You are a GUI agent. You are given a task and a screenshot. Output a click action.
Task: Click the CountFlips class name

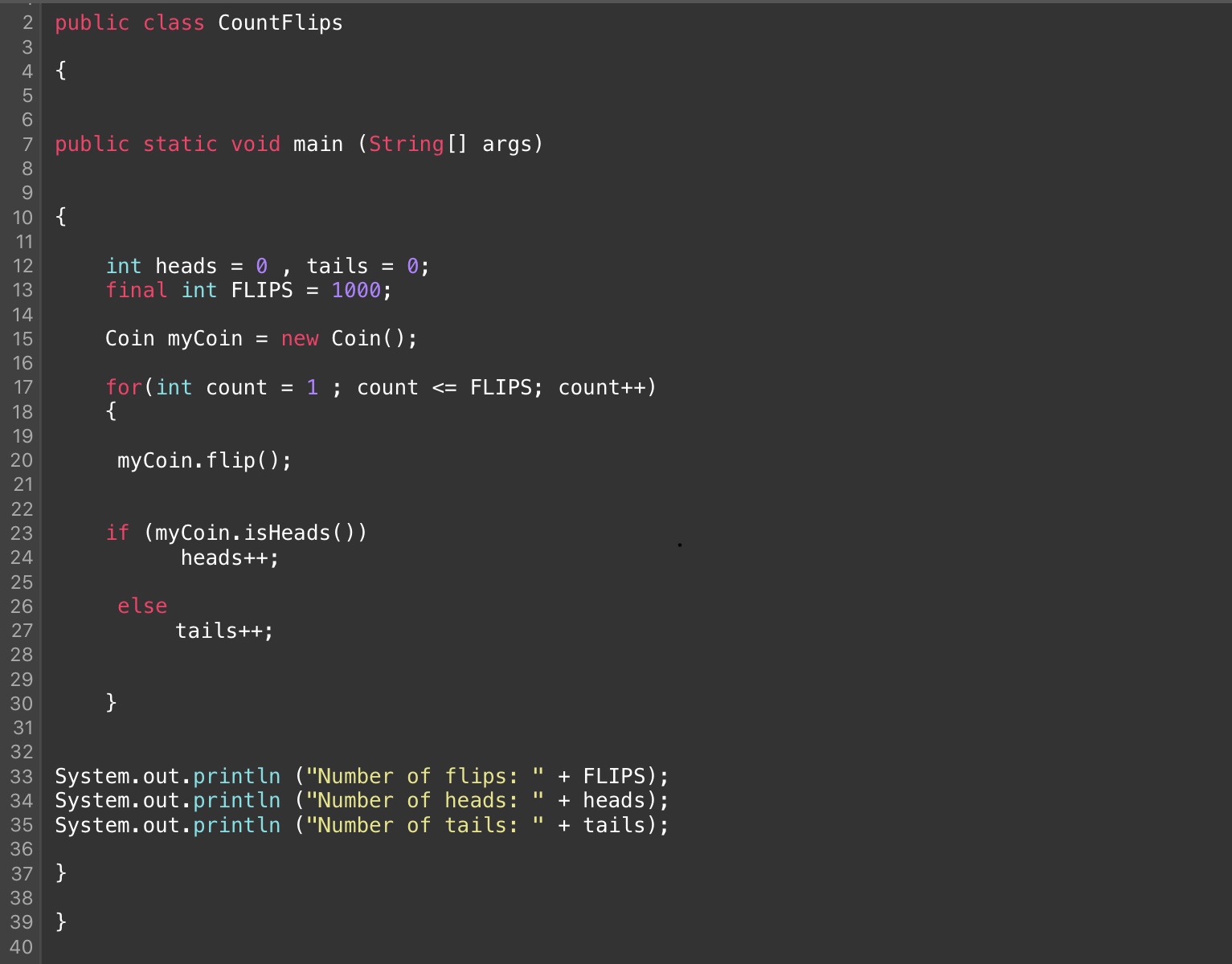(x=280, y=23)
